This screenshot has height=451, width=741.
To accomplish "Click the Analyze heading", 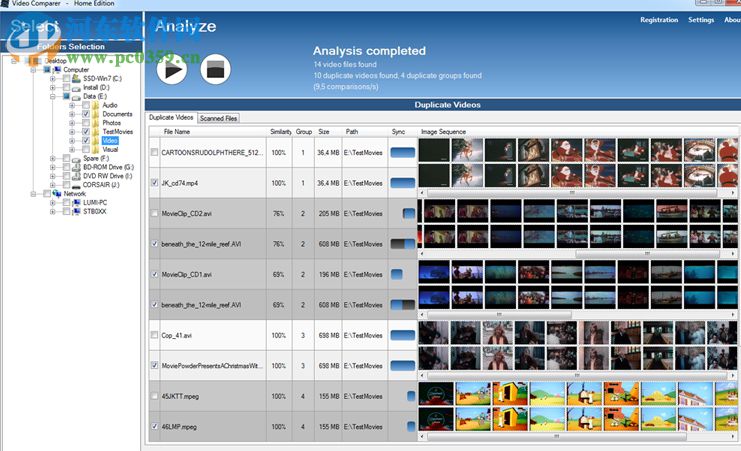I will (185, 26).
